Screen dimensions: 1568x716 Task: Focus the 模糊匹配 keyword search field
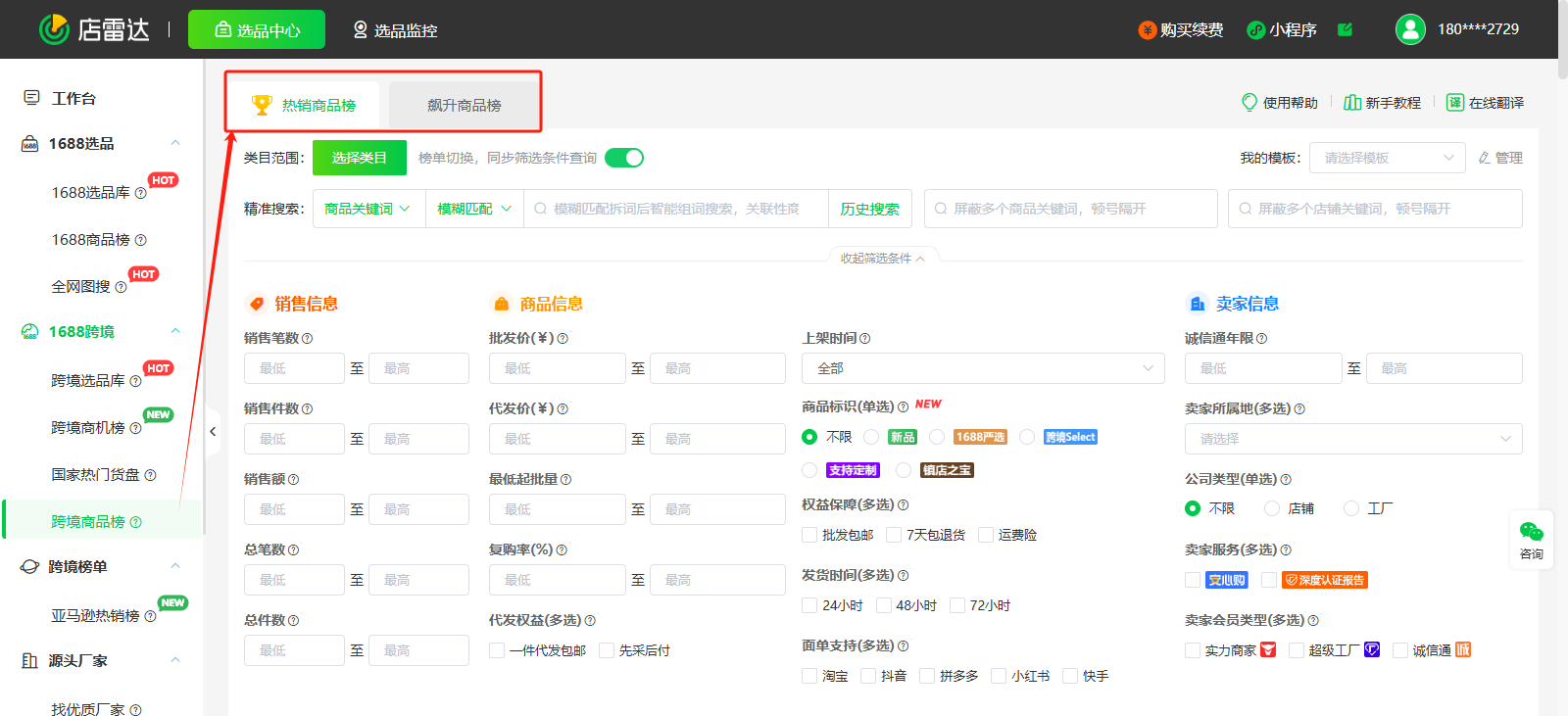(x=676, y=209)
